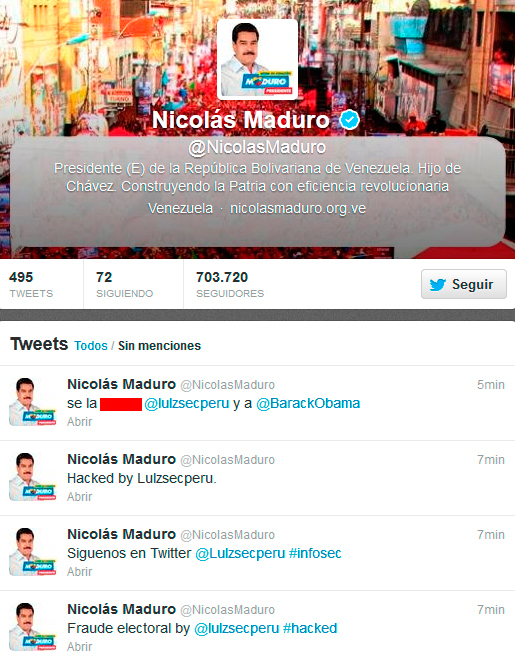View the 703.720 Seguidores list

[x=230, y=284]
